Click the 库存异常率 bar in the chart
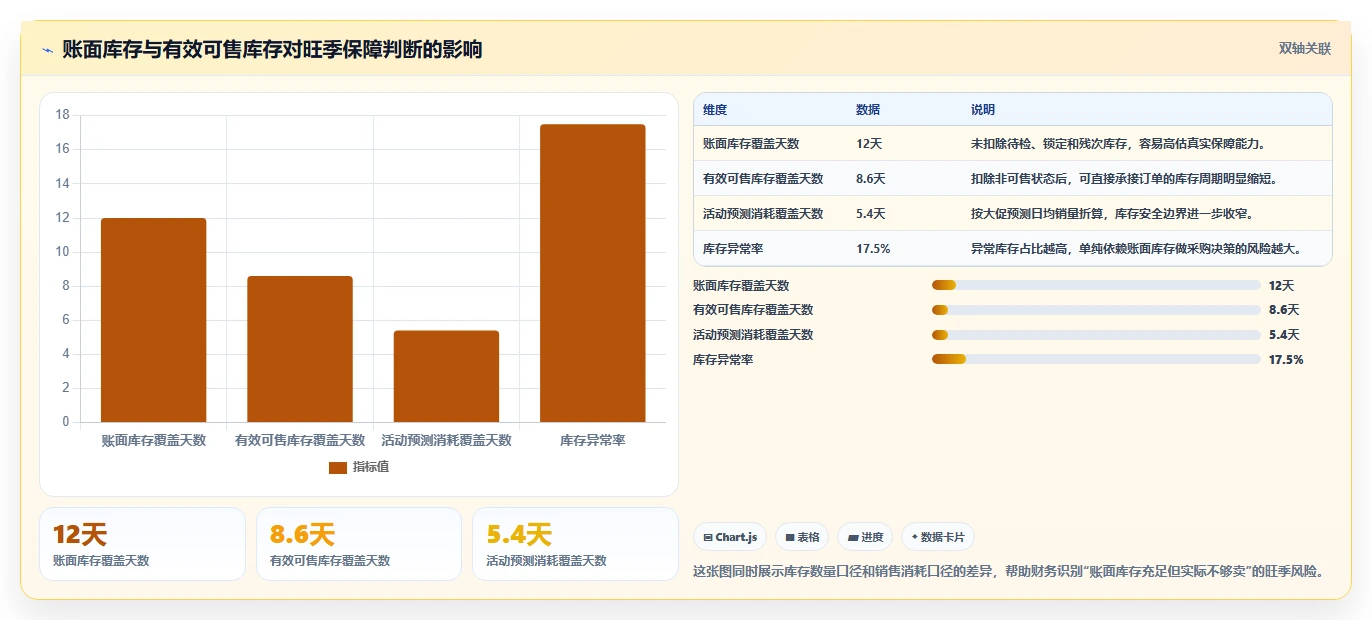 coord(592,273)
